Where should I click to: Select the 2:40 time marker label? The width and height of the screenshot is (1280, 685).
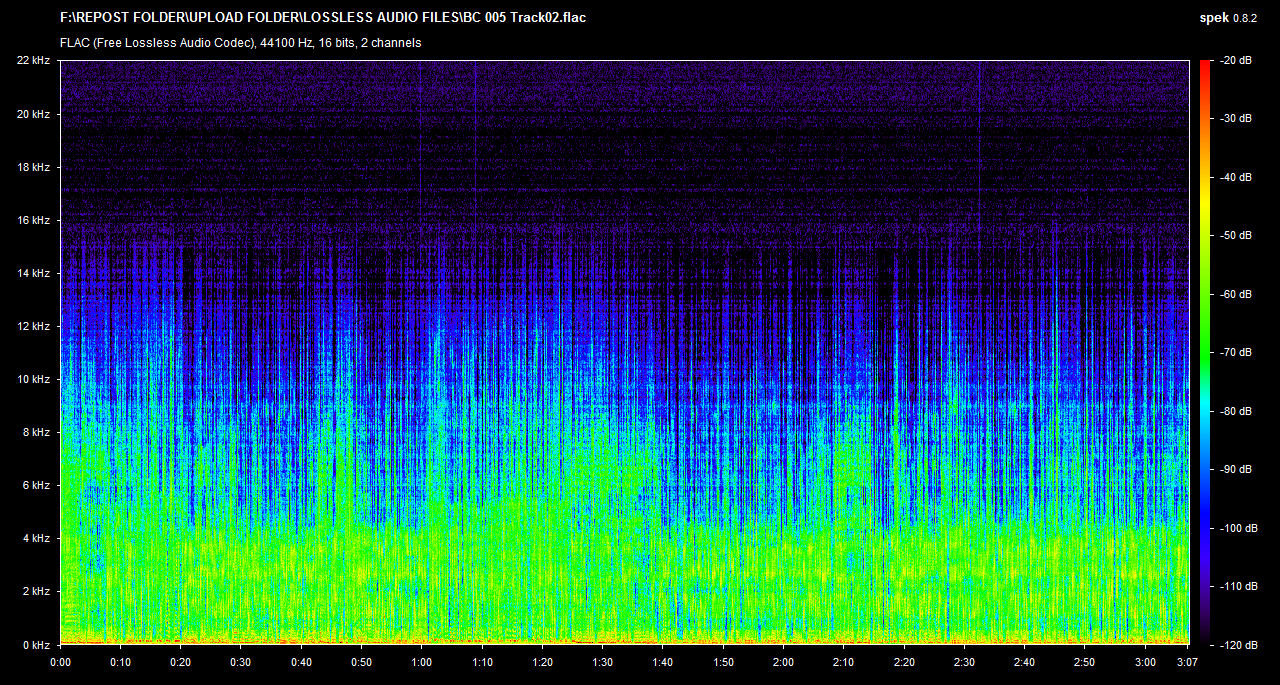[1025, 662]
